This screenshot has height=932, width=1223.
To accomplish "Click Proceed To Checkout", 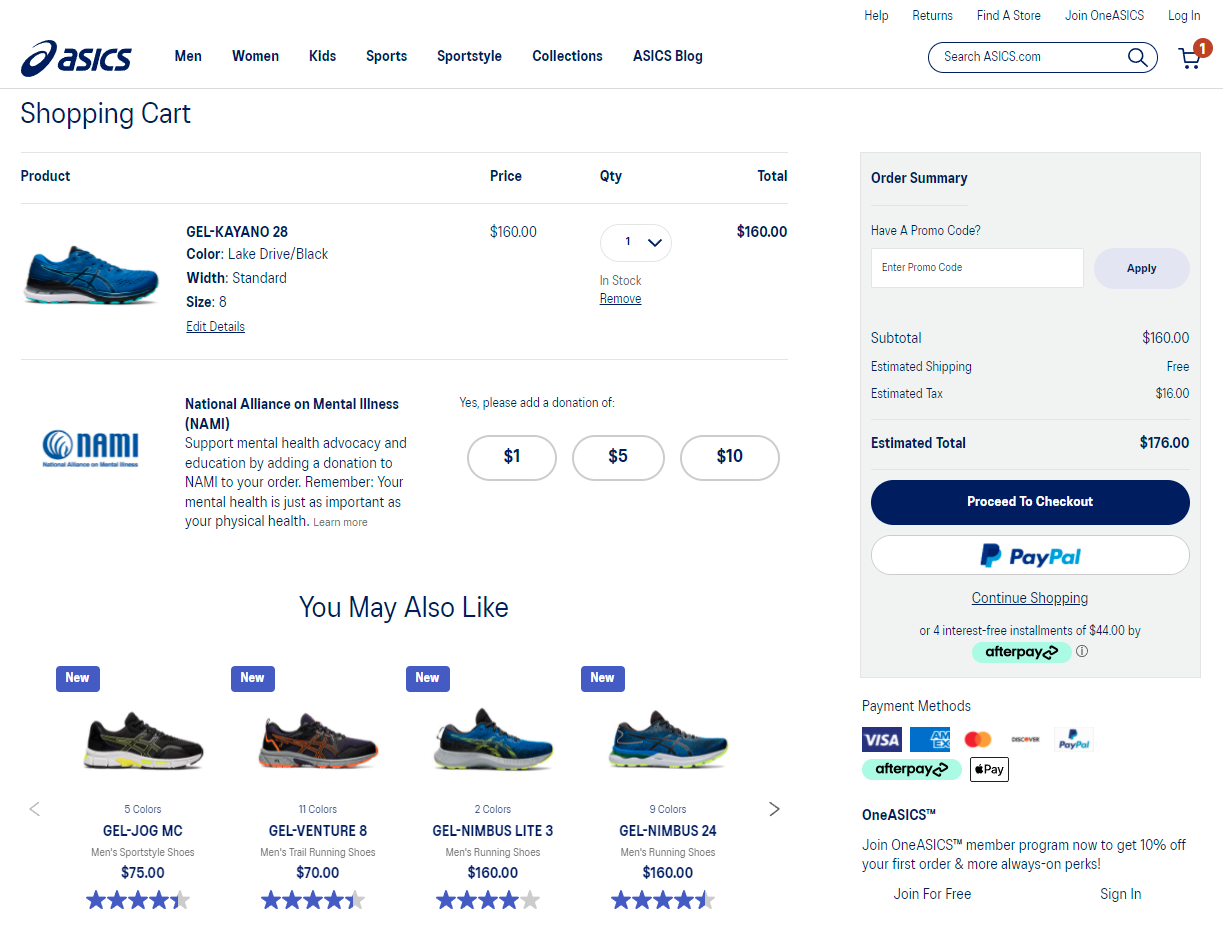I will [1030, 502].
